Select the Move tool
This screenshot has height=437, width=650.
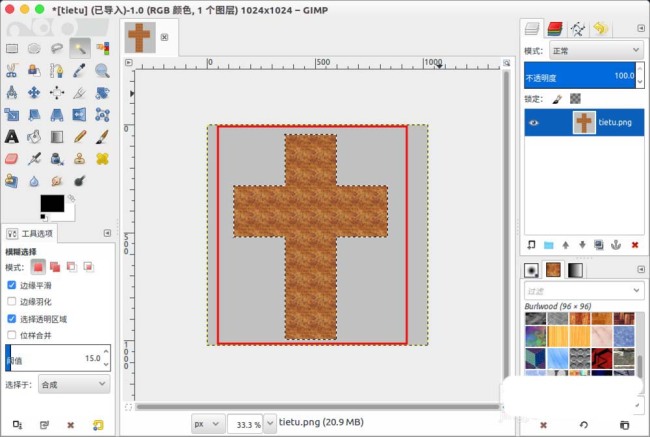coord(34,92)
